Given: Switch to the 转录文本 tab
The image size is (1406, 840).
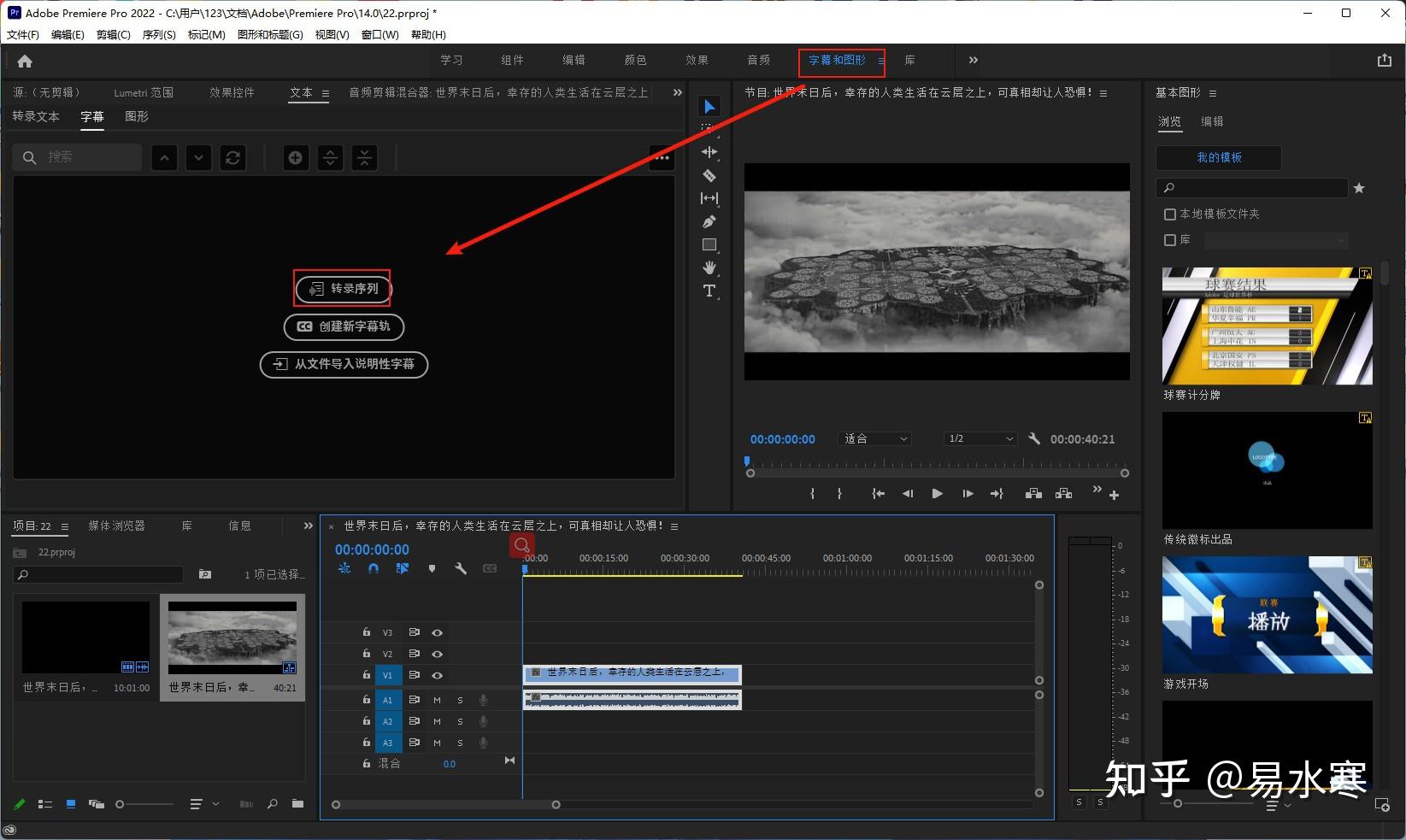Looking at the screenshot, I should click(x=36, y=116).
